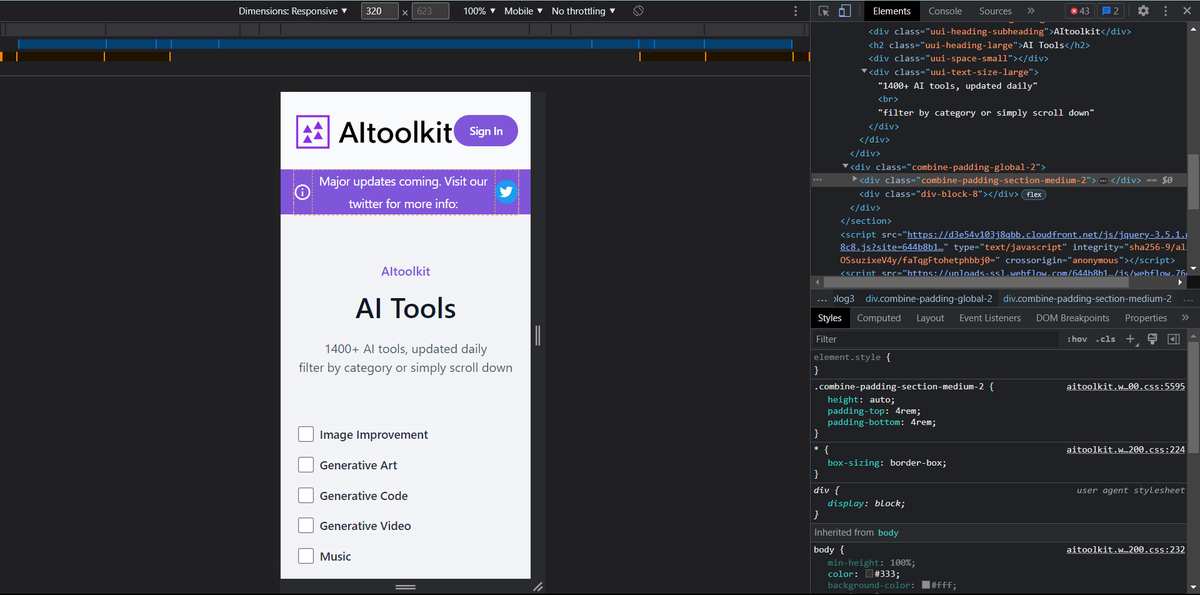Click the ellipsis before combine-padding-section-medium-2 row
Image resolution: width=1200 pixels, height=595 pixels.
pyautogui.click(x=818, y=180)
